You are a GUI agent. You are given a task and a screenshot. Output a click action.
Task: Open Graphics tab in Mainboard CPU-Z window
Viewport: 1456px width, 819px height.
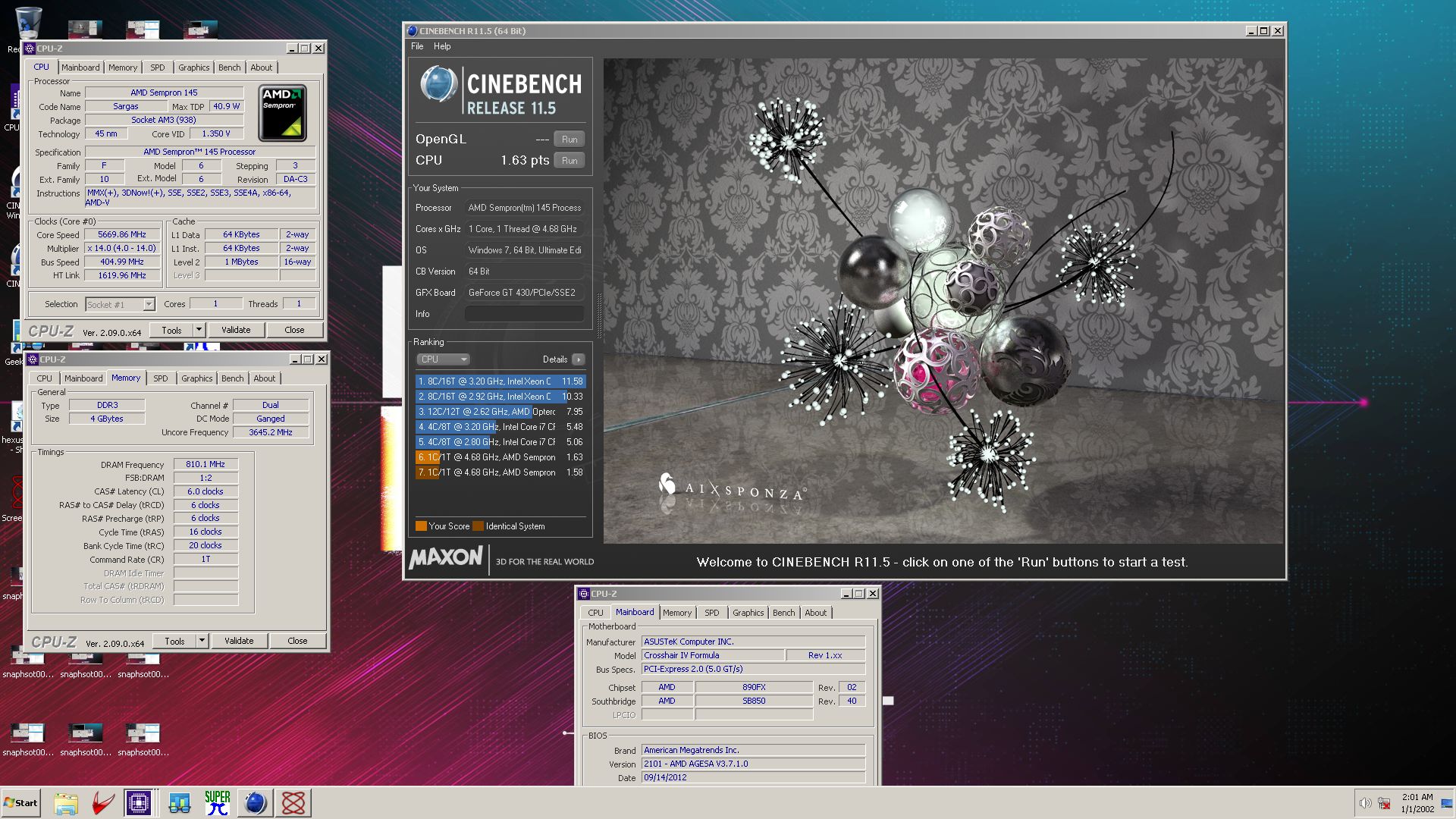click(x=748, y=613)
